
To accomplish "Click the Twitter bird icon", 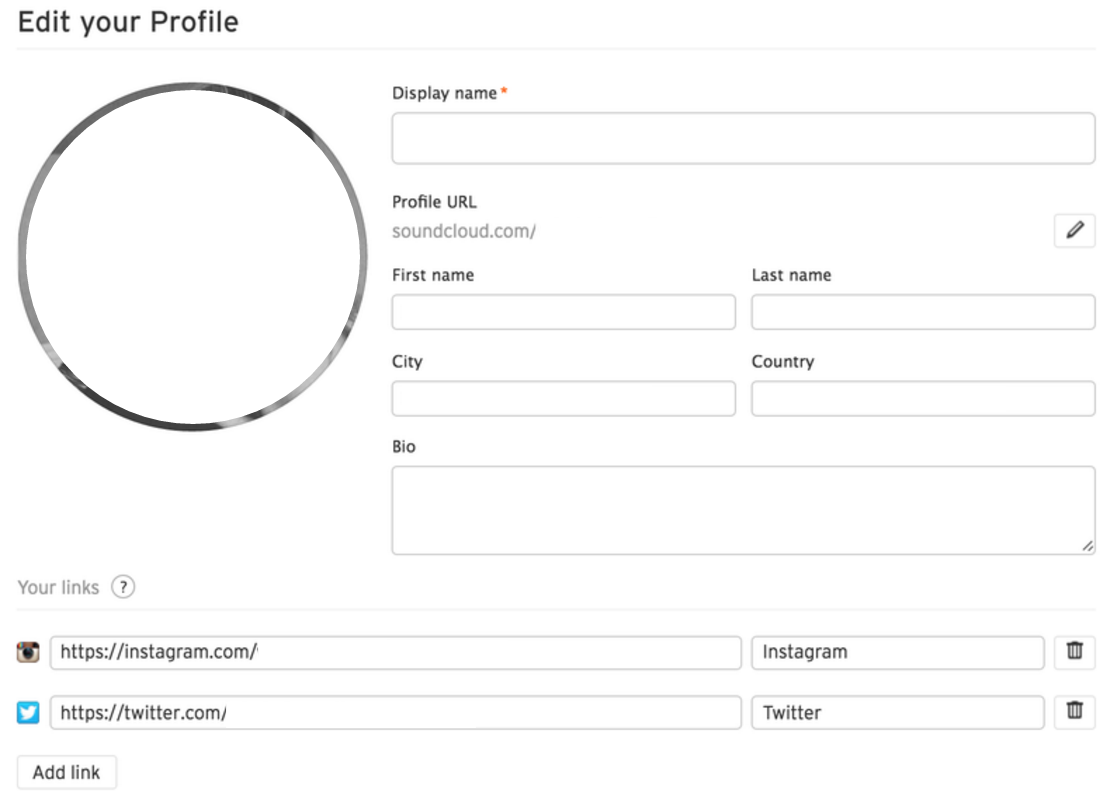I will pos(29,713).
